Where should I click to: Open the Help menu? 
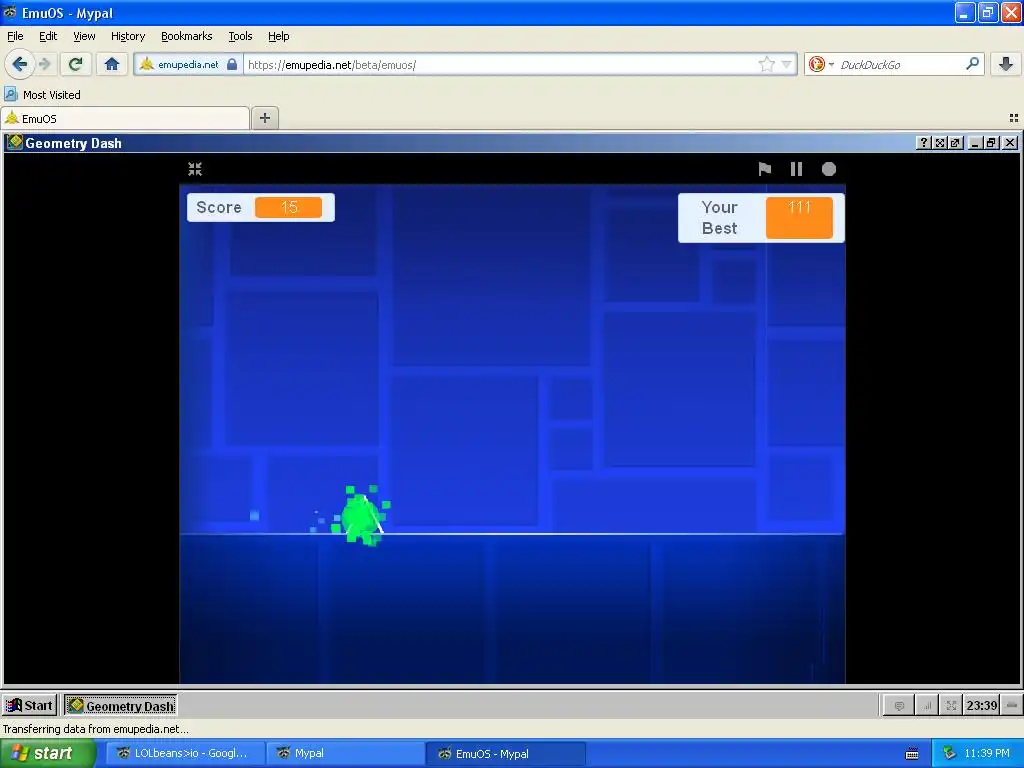[279, 36]
